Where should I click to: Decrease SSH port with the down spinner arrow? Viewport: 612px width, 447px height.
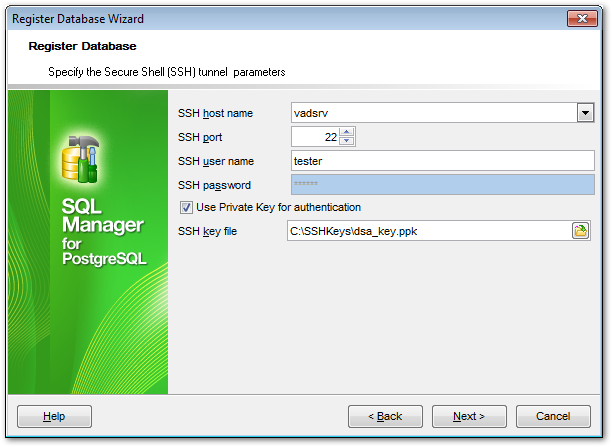pos(347,141)
